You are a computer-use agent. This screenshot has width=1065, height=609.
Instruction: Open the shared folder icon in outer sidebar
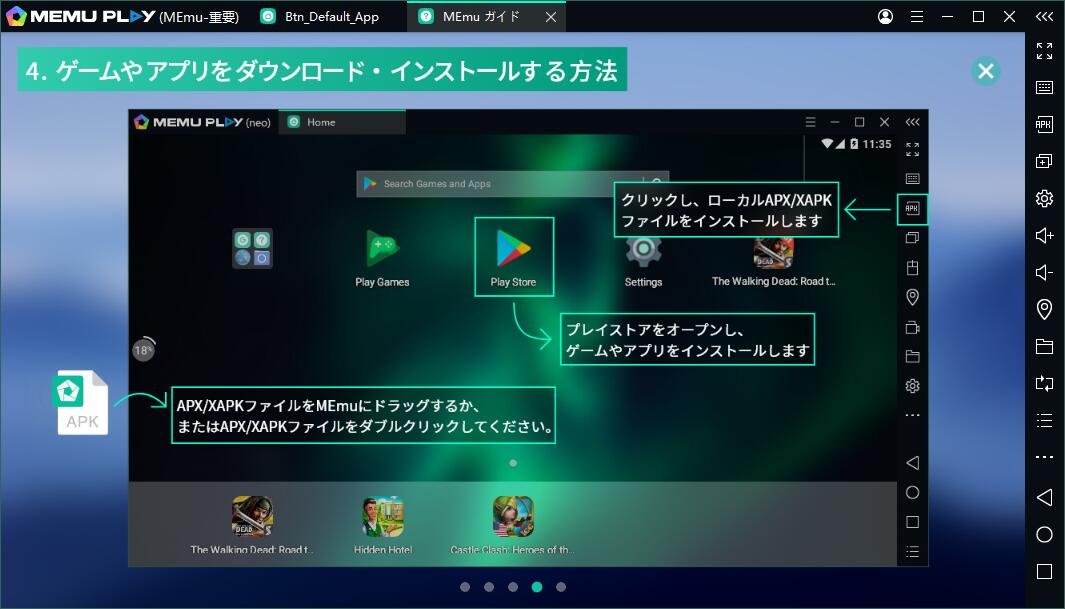click(1044, 347)
